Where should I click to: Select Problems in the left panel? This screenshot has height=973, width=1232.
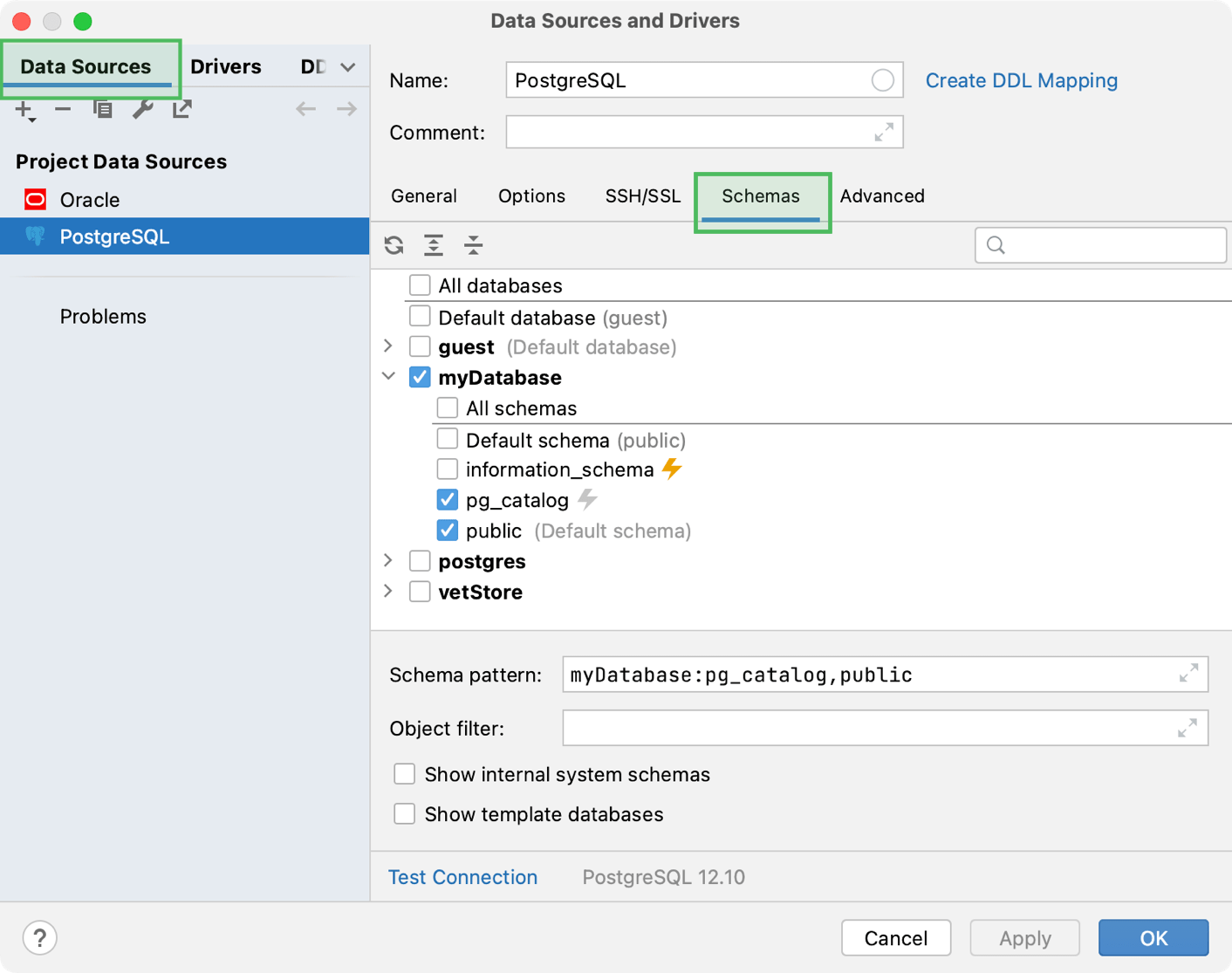click(x=103, y=317)
